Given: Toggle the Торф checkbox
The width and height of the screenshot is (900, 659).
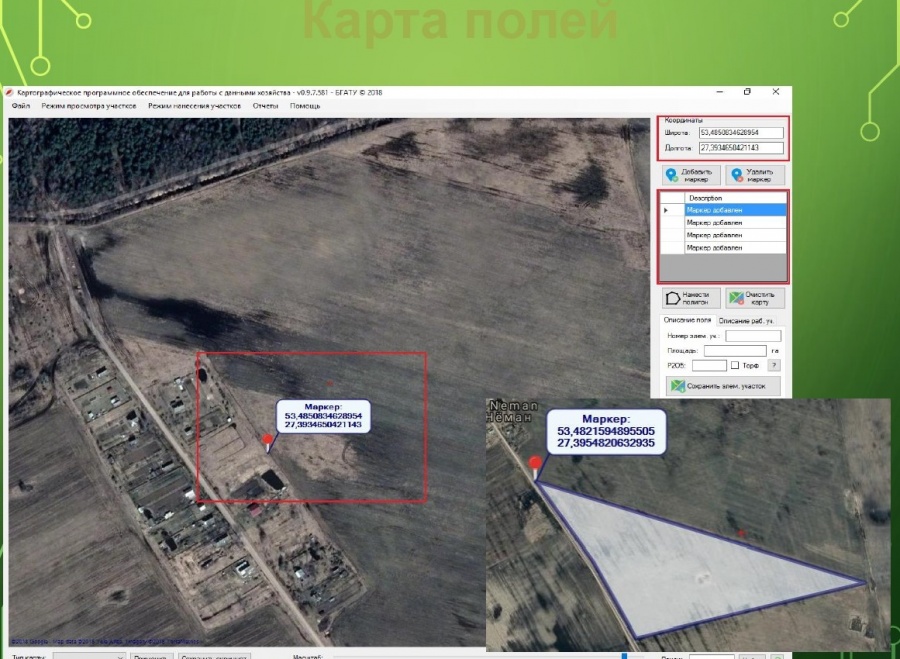Looking at the screenshot, I should point(736,366).
